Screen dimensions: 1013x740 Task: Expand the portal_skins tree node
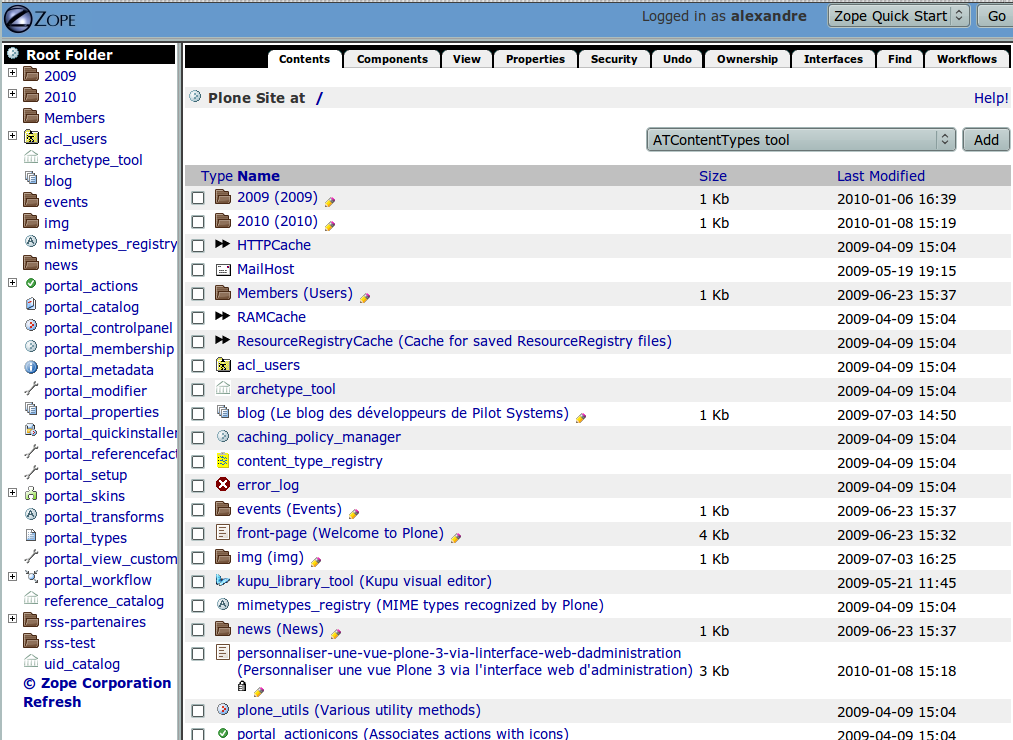12,493
